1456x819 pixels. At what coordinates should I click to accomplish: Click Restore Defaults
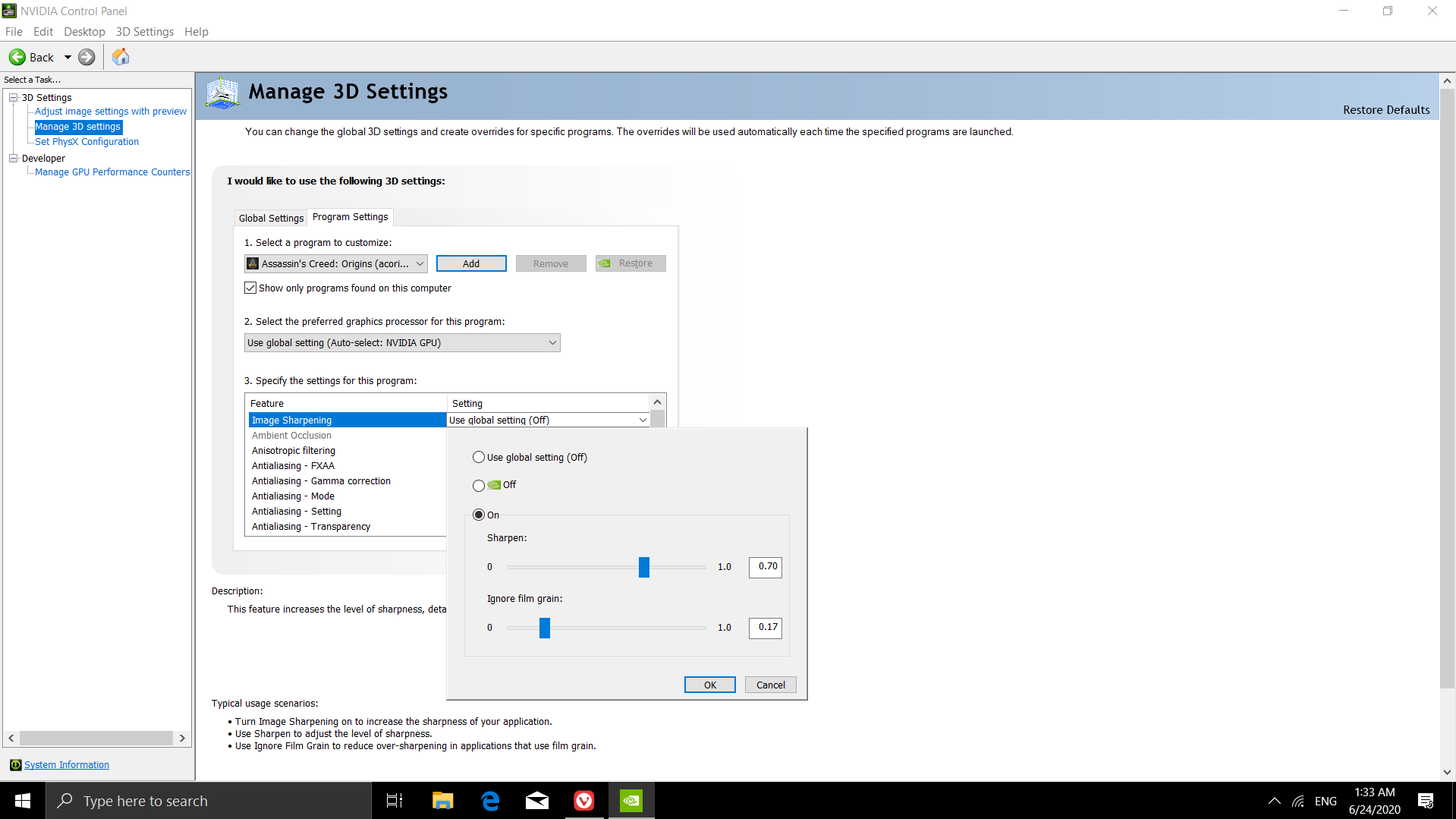click(x=1385, y=109)
